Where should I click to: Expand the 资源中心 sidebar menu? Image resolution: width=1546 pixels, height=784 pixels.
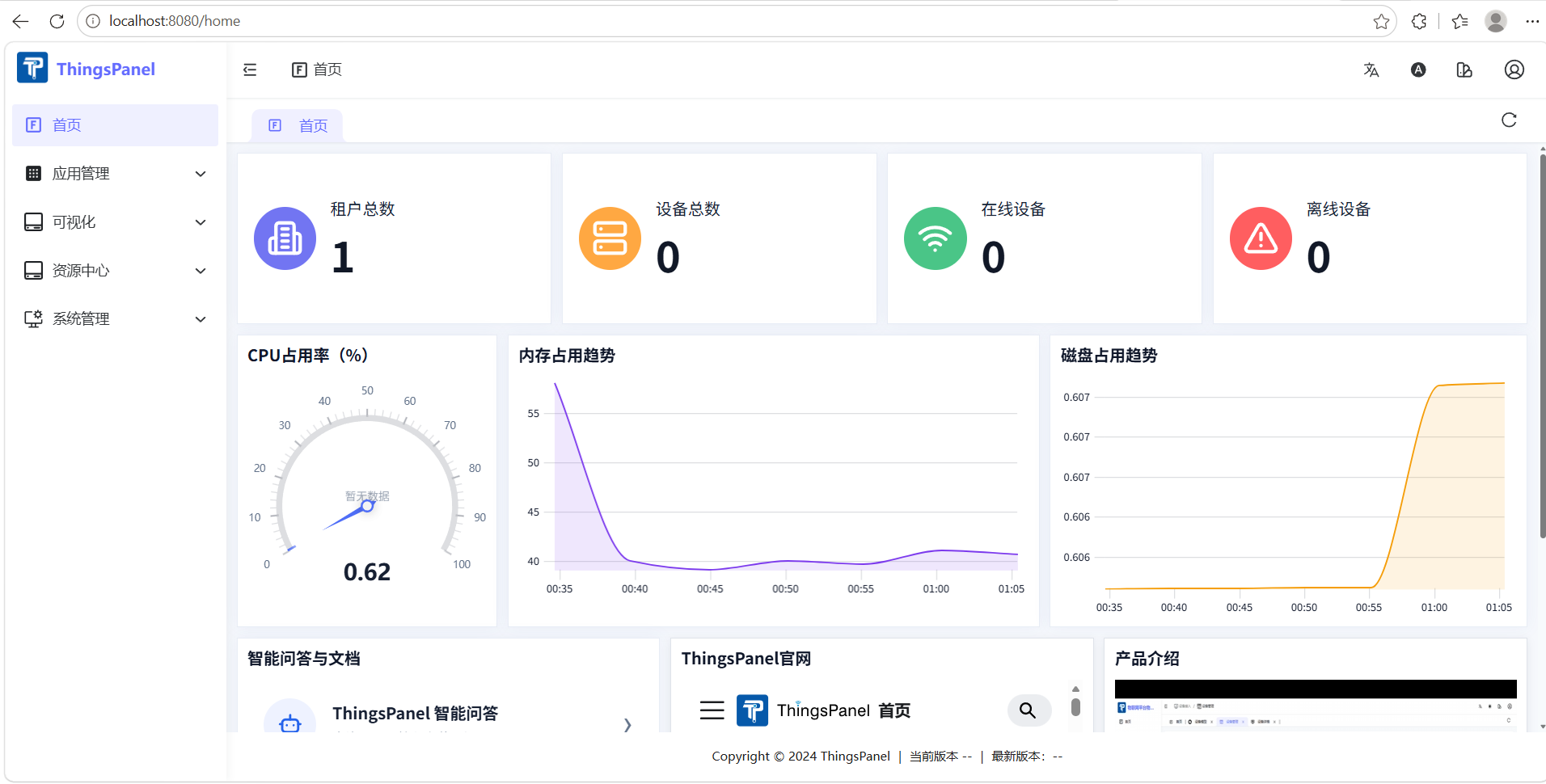(x=115, y=271)
